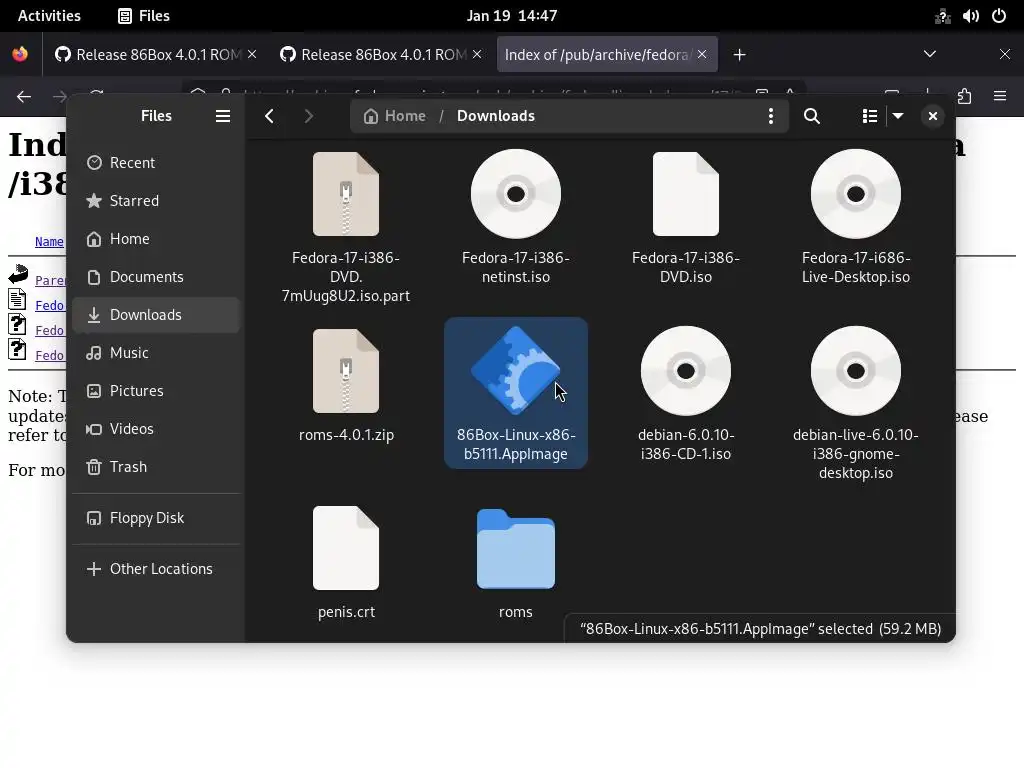The width and height of the screenshot is (1024, 768).
Task: Select Fedora-17-i686-Live-Desktop.iso disc image
Action: click(x=856, y=217)
